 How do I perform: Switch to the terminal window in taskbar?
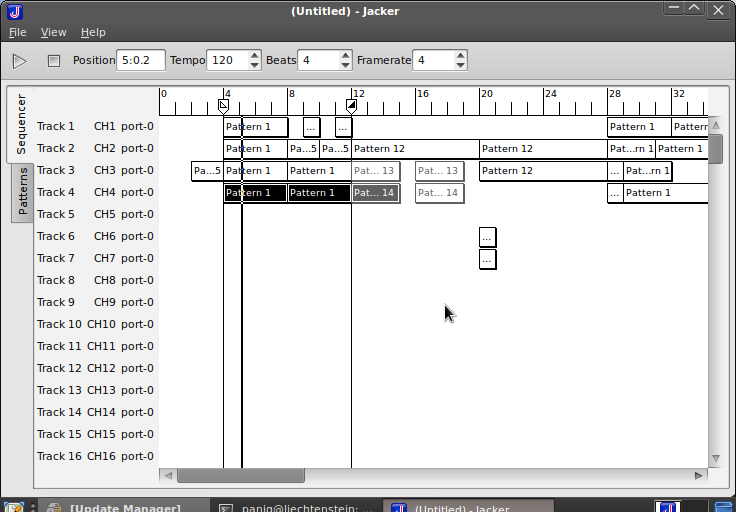(x=297, y=507)
